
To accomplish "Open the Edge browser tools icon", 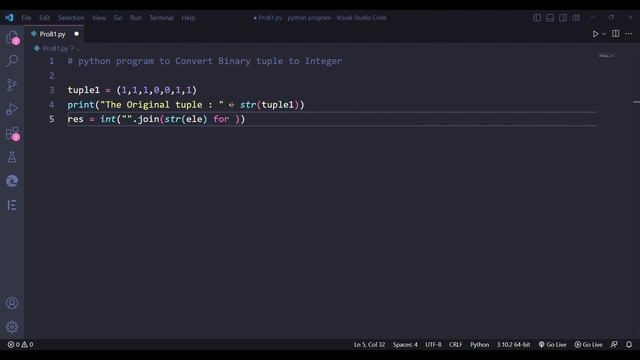I will pos(12,181).
